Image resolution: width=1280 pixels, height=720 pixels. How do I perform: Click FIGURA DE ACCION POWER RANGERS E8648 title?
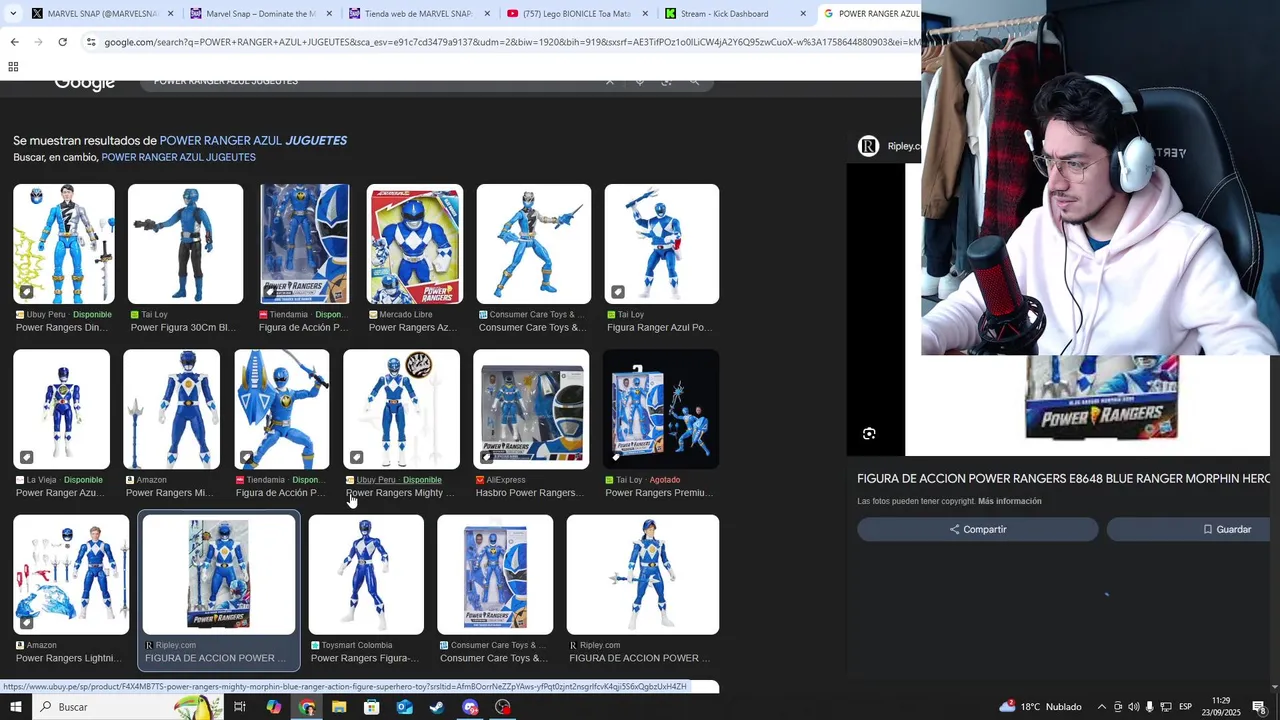click(x=1063, y=479)
